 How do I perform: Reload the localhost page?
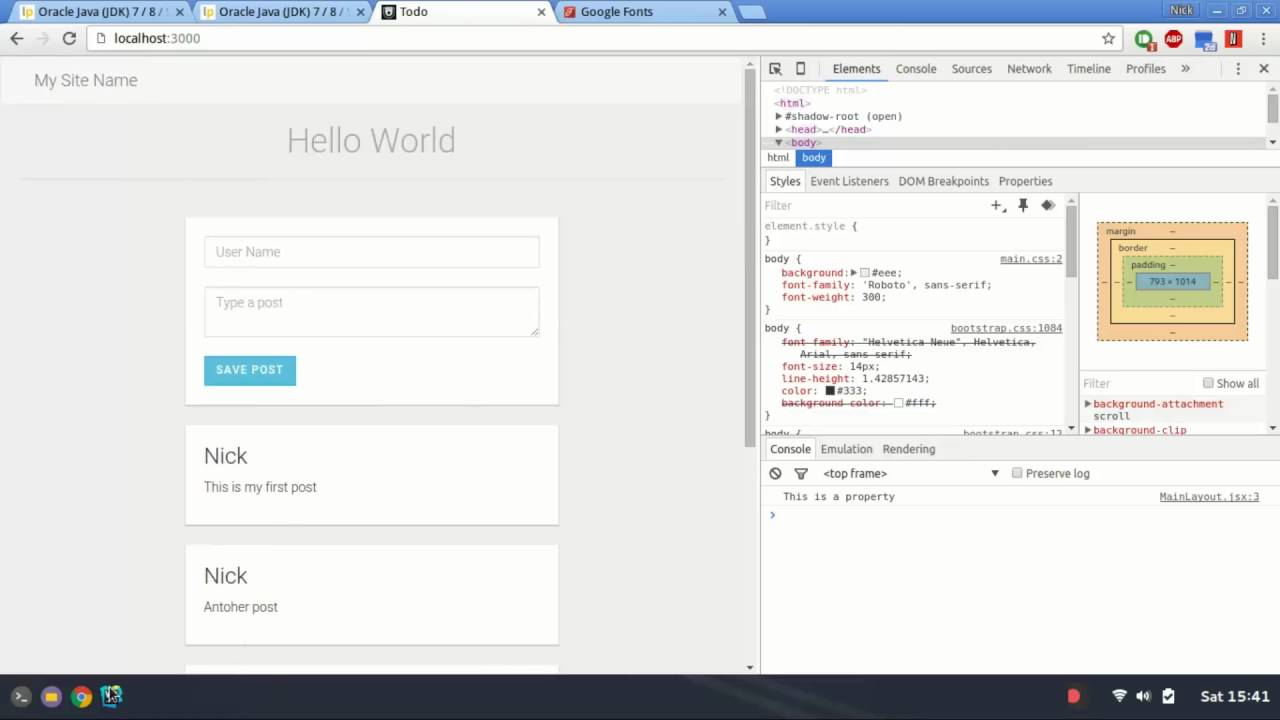click(x=69, y=38)
